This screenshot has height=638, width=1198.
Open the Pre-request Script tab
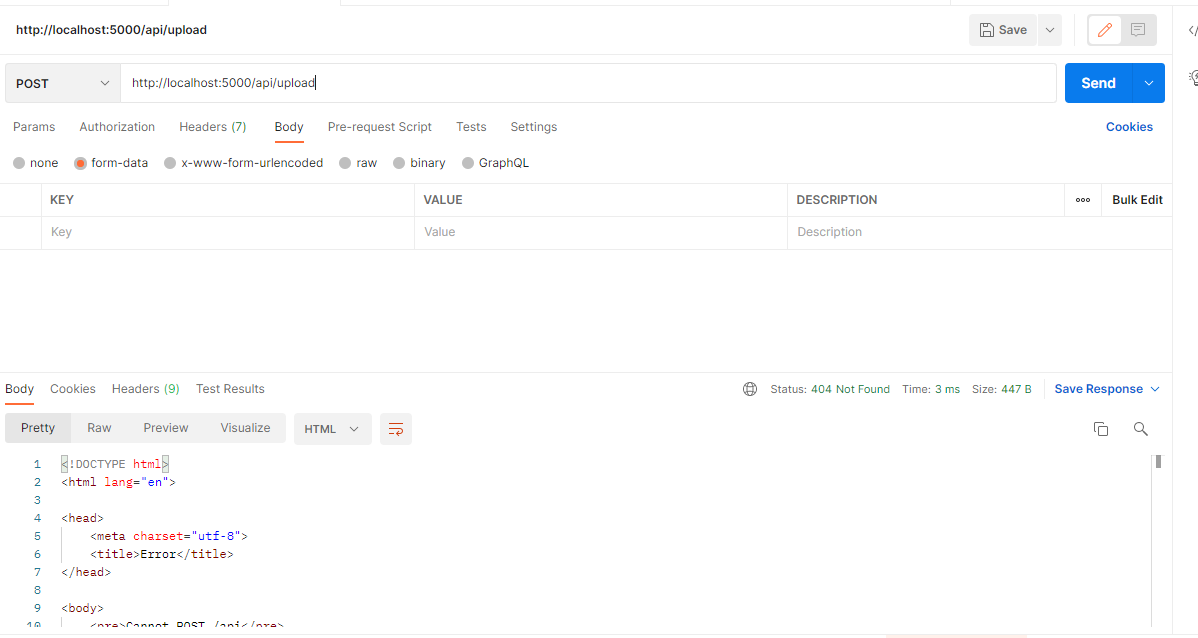click(380, 127)
